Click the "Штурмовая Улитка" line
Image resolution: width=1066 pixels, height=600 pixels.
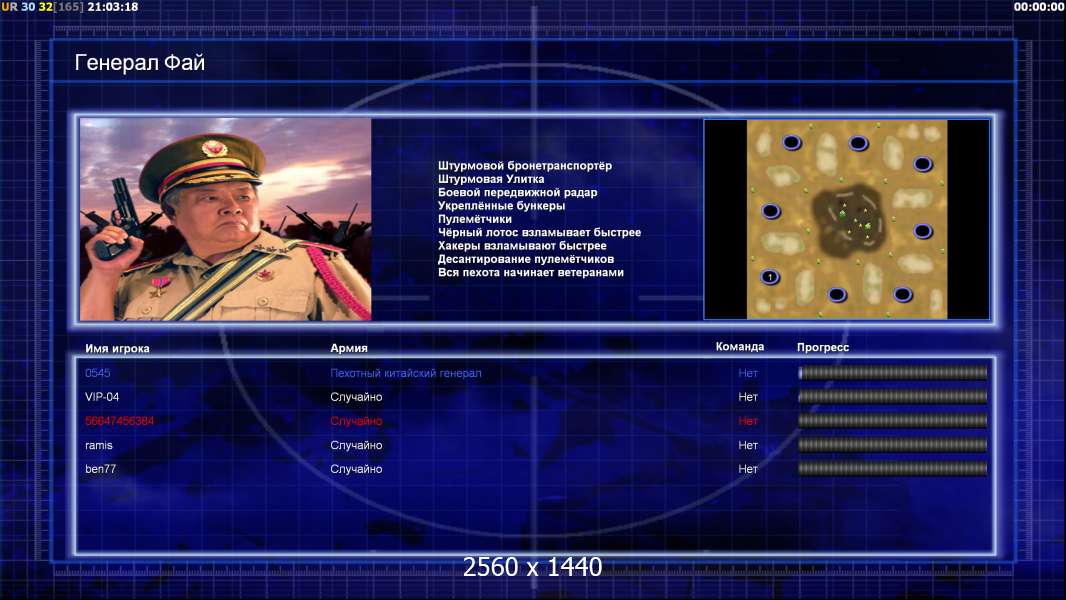[x=491, y=179]
